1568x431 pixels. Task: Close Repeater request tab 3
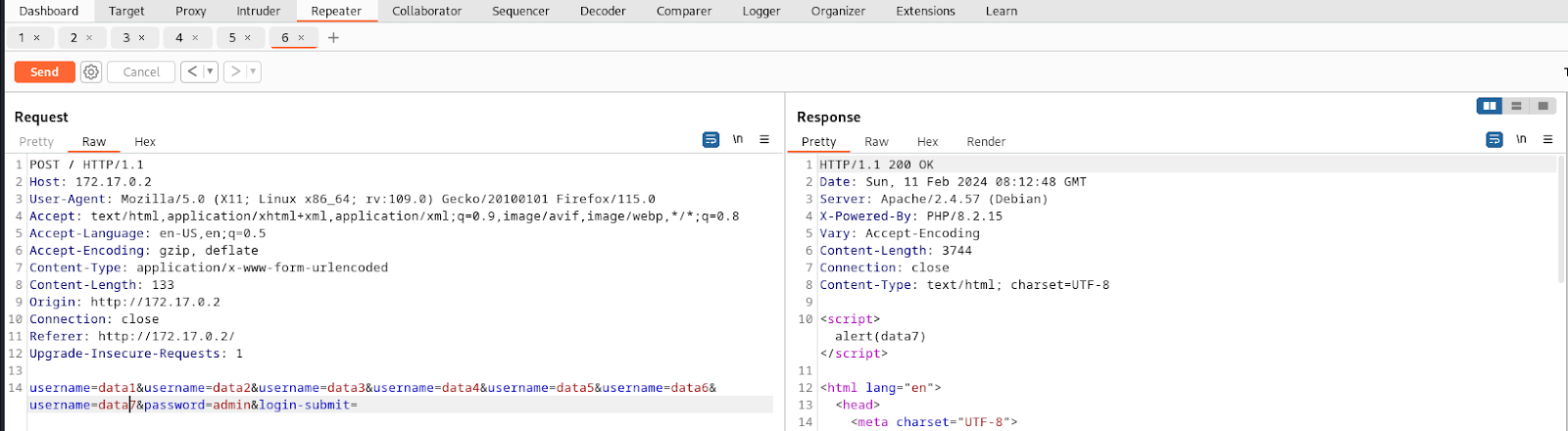pyautogui.click(x=142, y=37)
